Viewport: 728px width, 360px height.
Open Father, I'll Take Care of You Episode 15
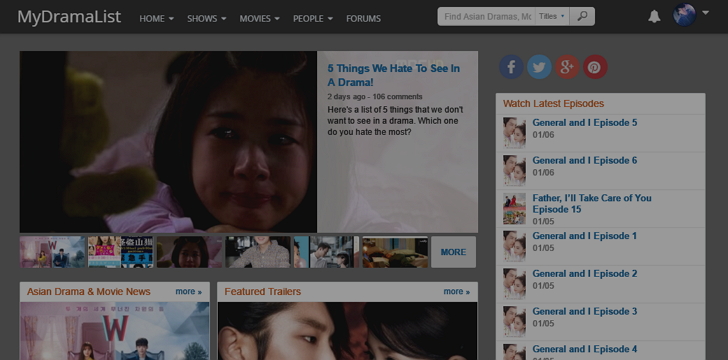click(592, 203)
